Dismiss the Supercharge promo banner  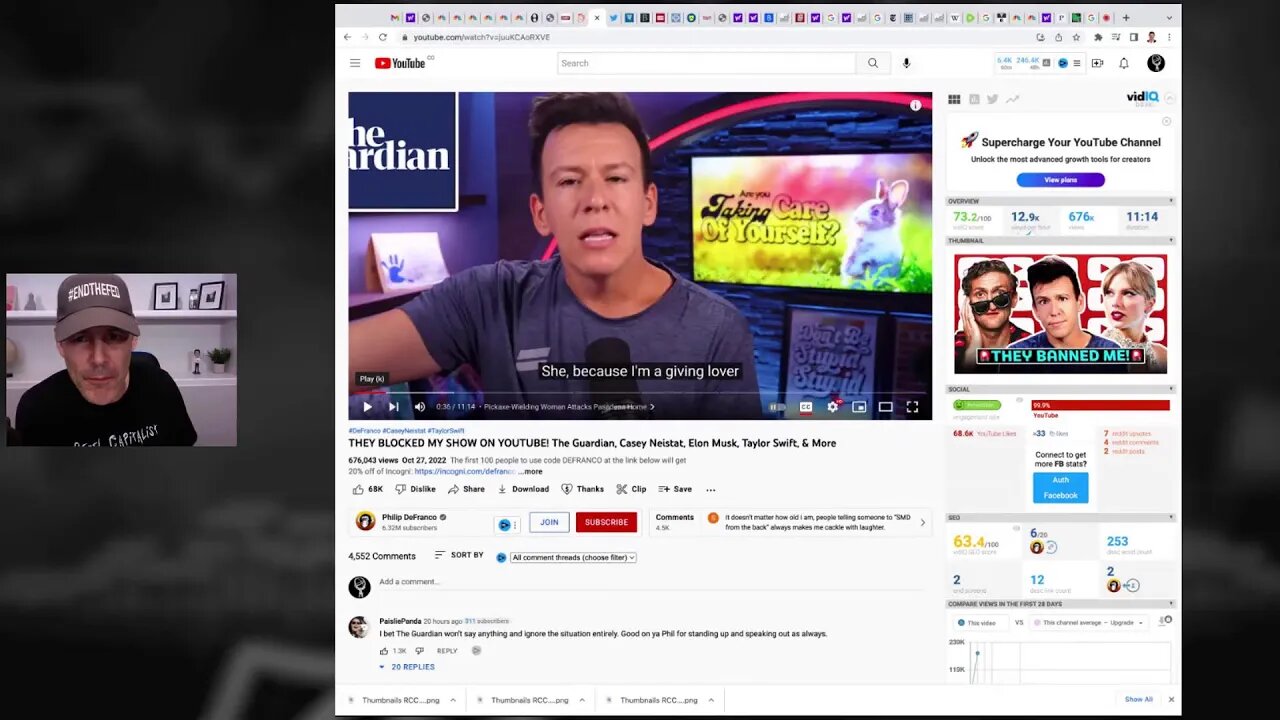click(1166, 121)
